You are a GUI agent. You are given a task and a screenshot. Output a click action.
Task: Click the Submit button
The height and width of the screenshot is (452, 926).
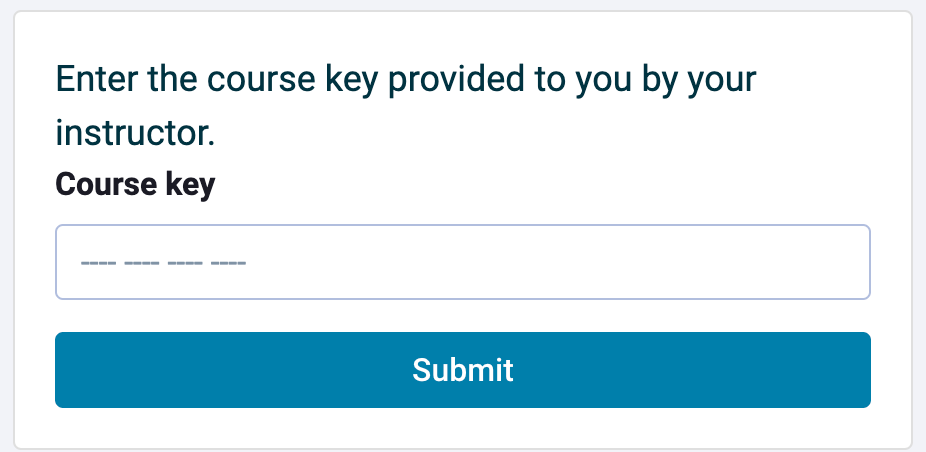point(462,370)
